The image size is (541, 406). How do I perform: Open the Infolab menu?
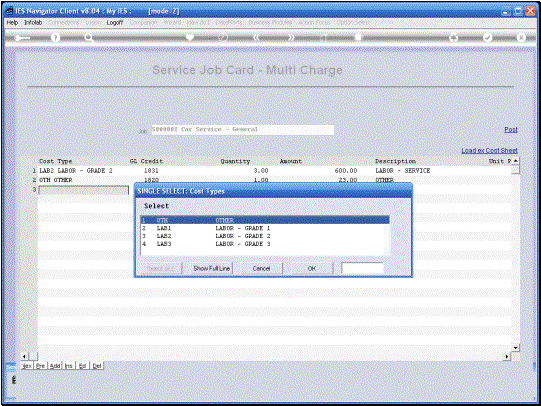pos(33,22)
